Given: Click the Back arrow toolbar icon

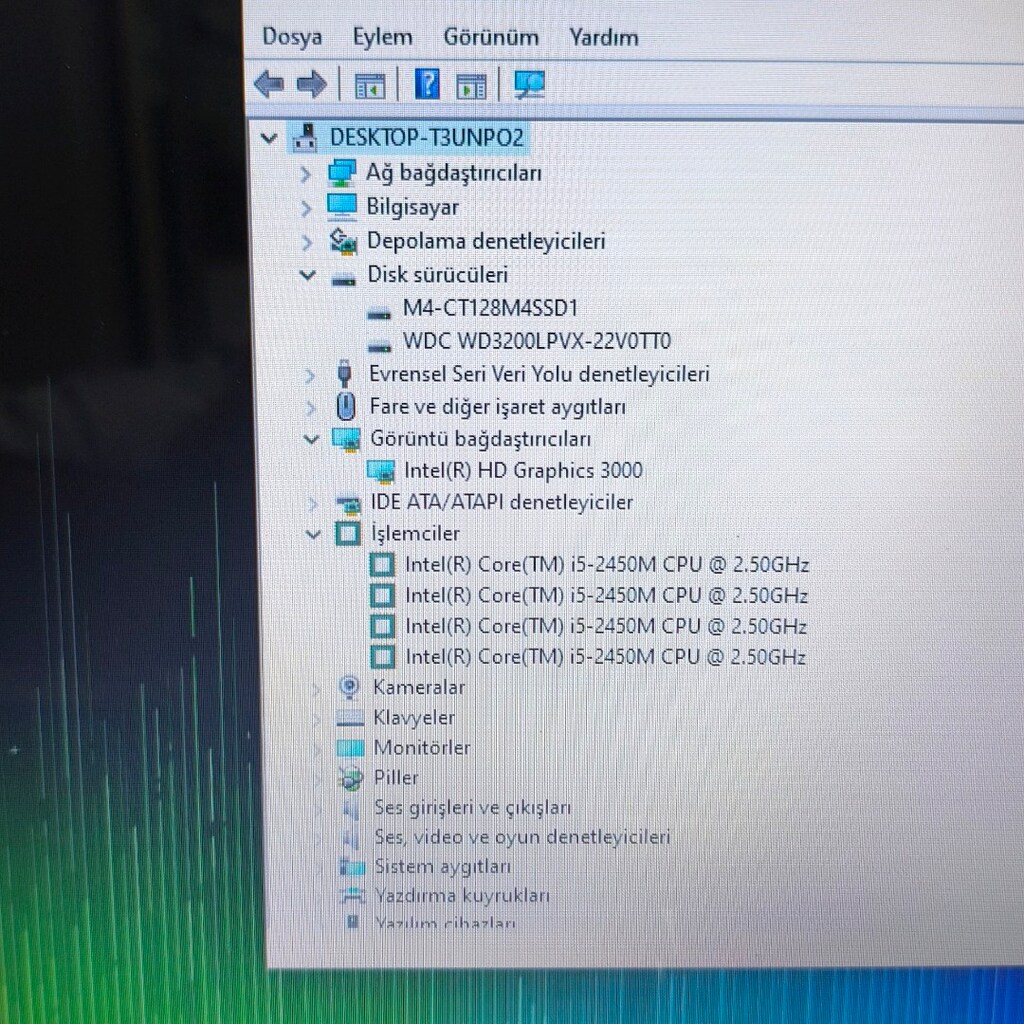Looking at the screenshot, I should pos(268,84).
